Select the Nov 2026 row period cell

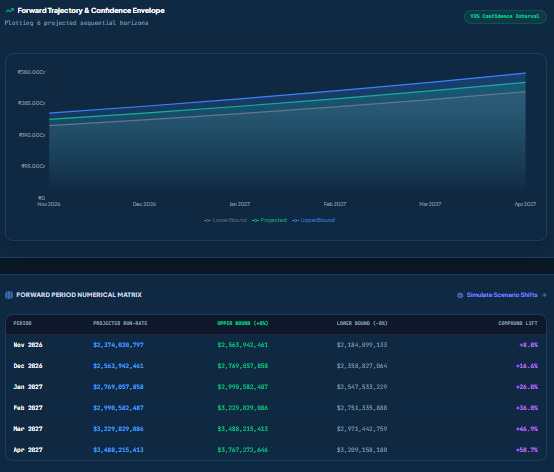coord(28,345)
